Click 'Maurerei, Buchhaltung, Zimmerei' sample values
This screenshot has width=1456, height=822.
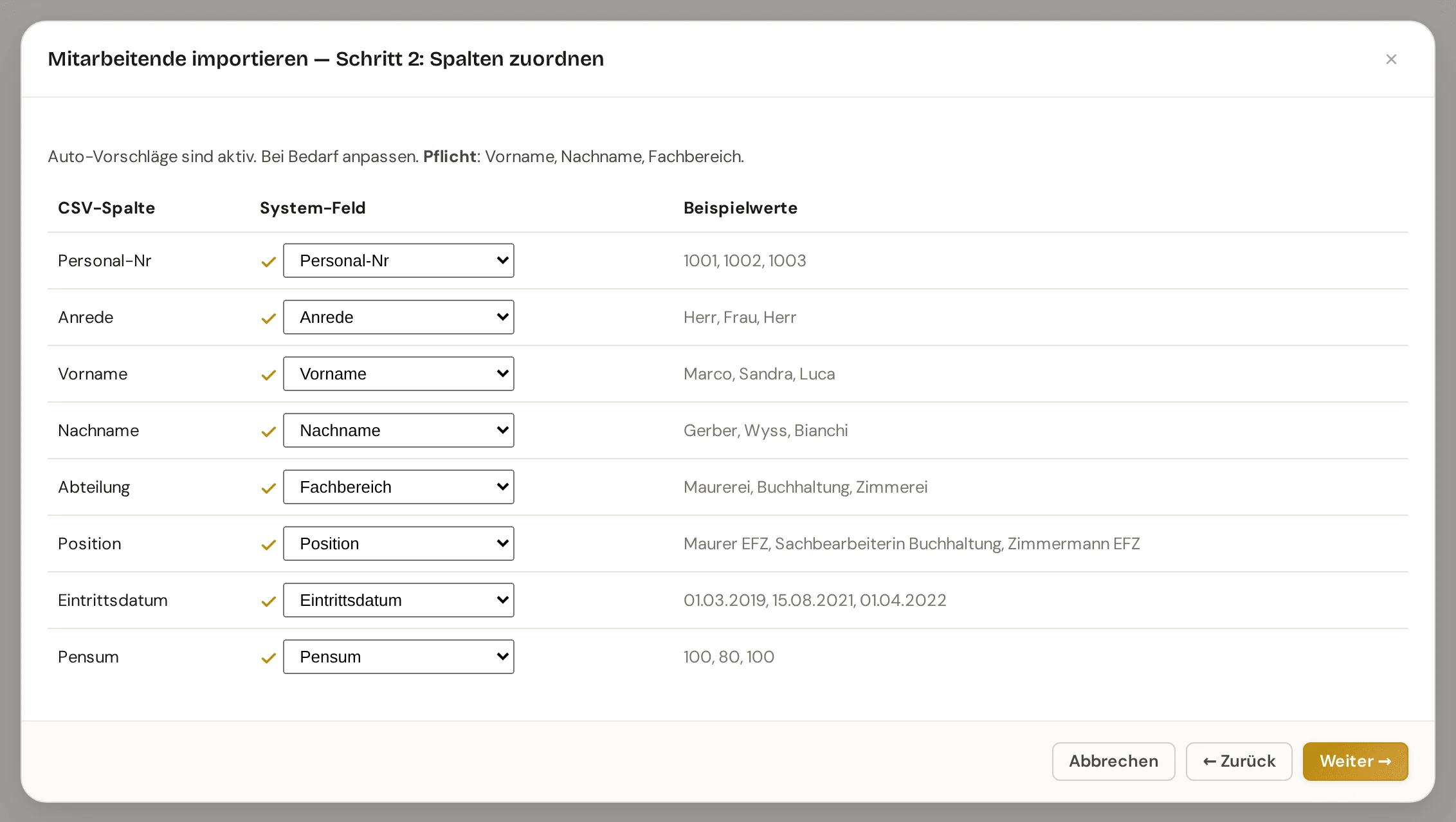[806, 487]
